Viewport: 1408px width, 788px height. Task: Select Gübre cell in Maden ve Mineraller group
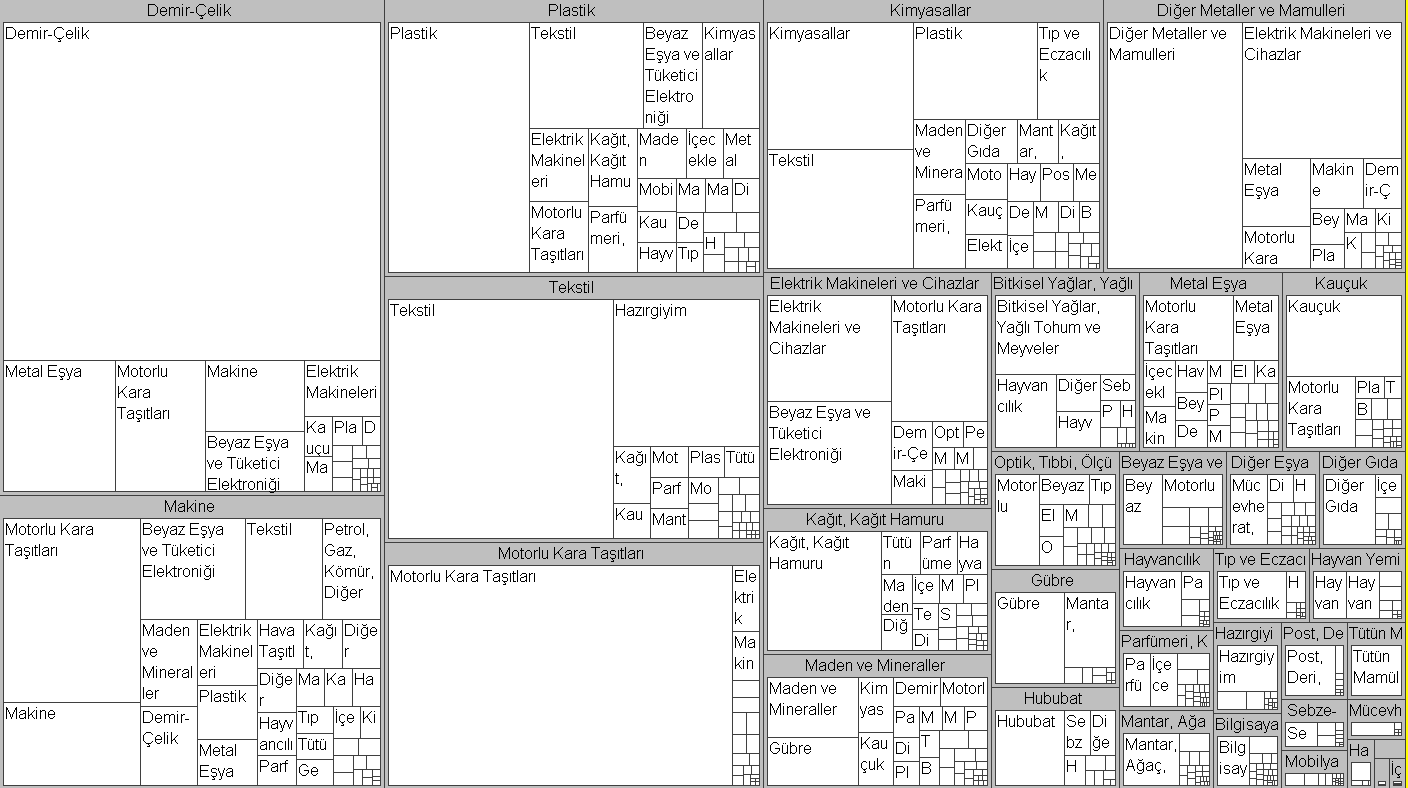click(x=812, y=761)
